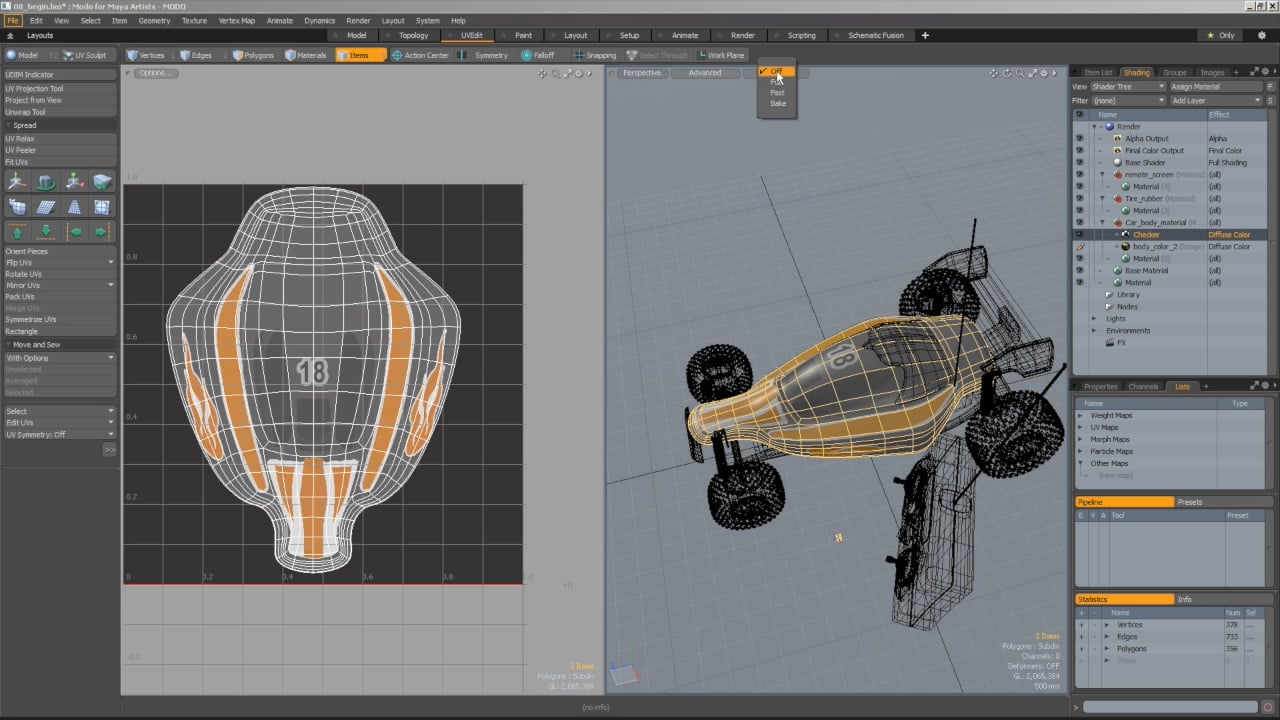Toggle Symmetry on or off
The image size is (1280, 720).
tap(484, 55)
